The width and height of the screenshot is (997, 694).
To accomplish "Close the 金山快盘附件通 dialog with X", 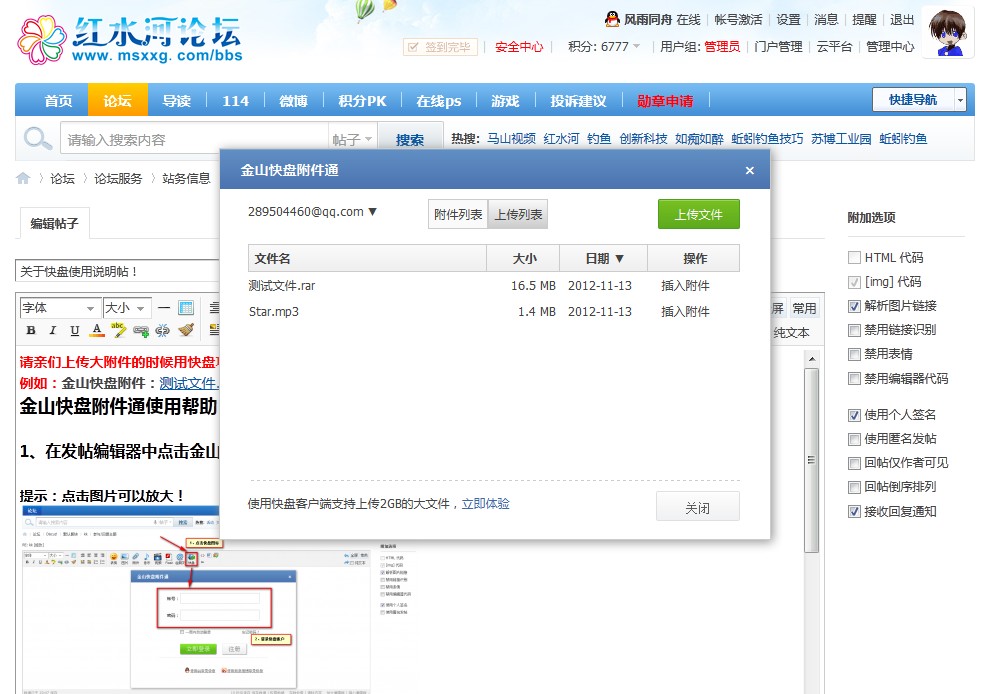I will (x=750, y=170).
